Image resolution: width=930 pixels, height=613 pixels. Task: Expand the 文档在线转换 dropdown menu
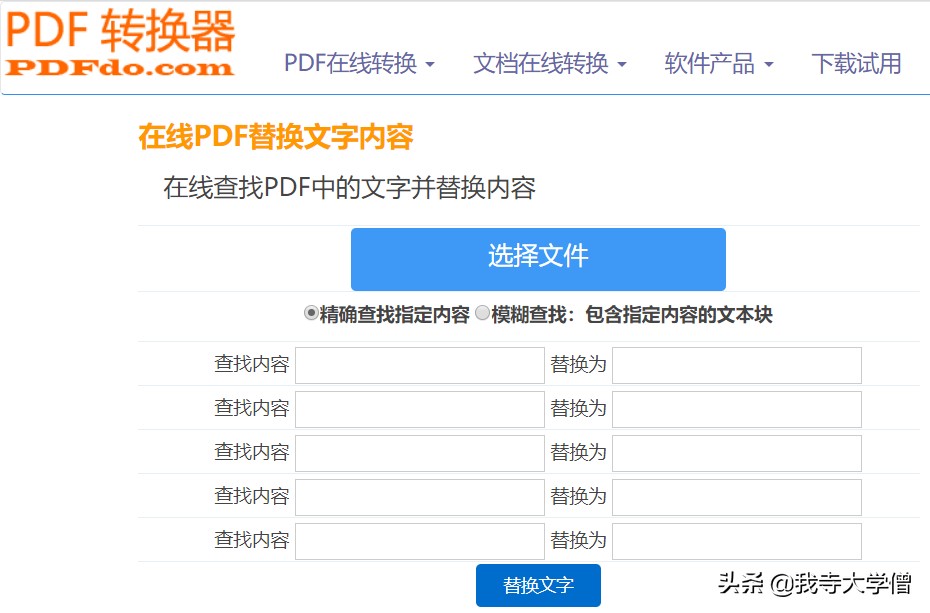coord(550,63)
